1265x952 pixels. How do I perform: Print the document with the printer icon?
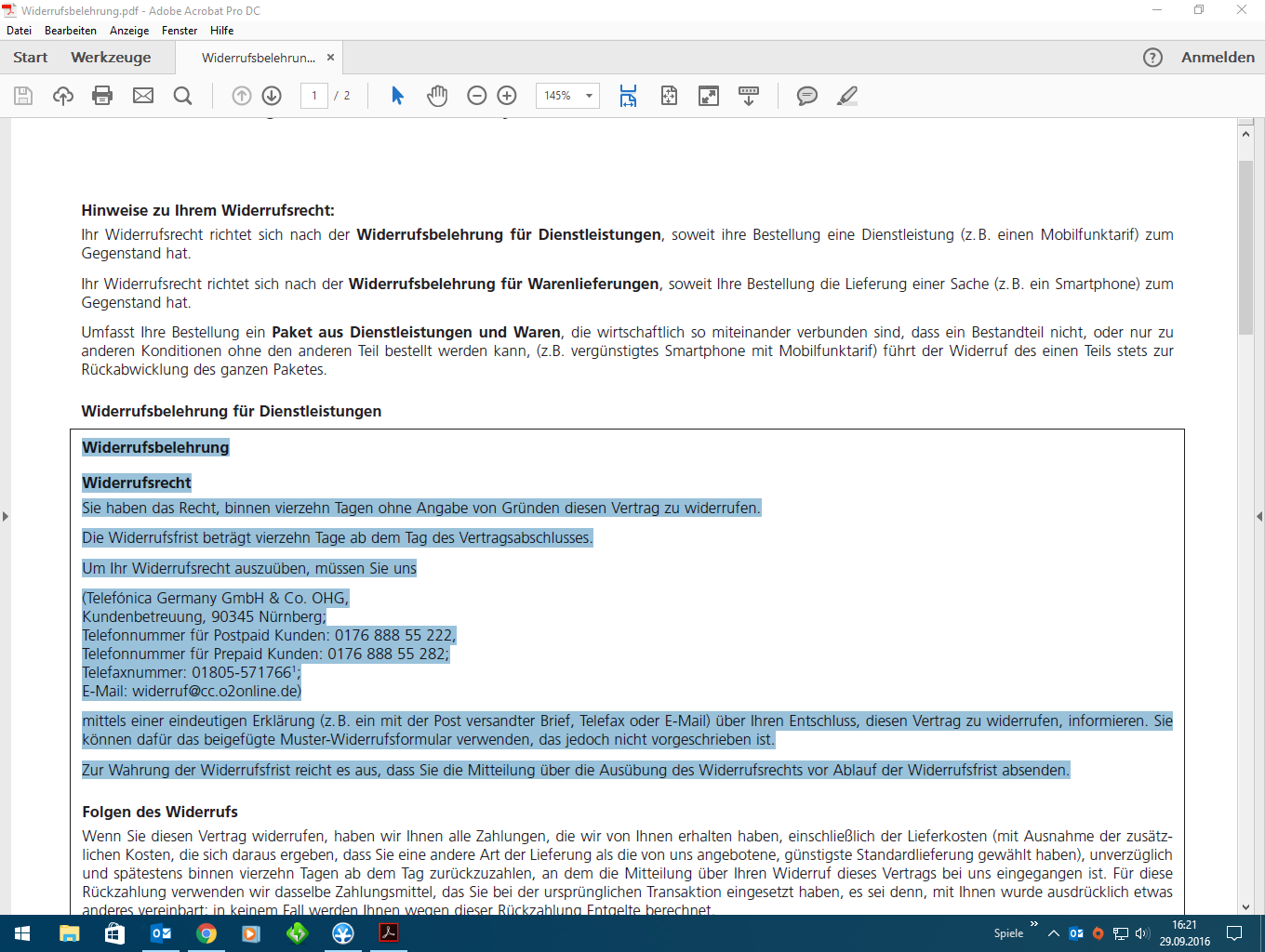click(102, 96)
